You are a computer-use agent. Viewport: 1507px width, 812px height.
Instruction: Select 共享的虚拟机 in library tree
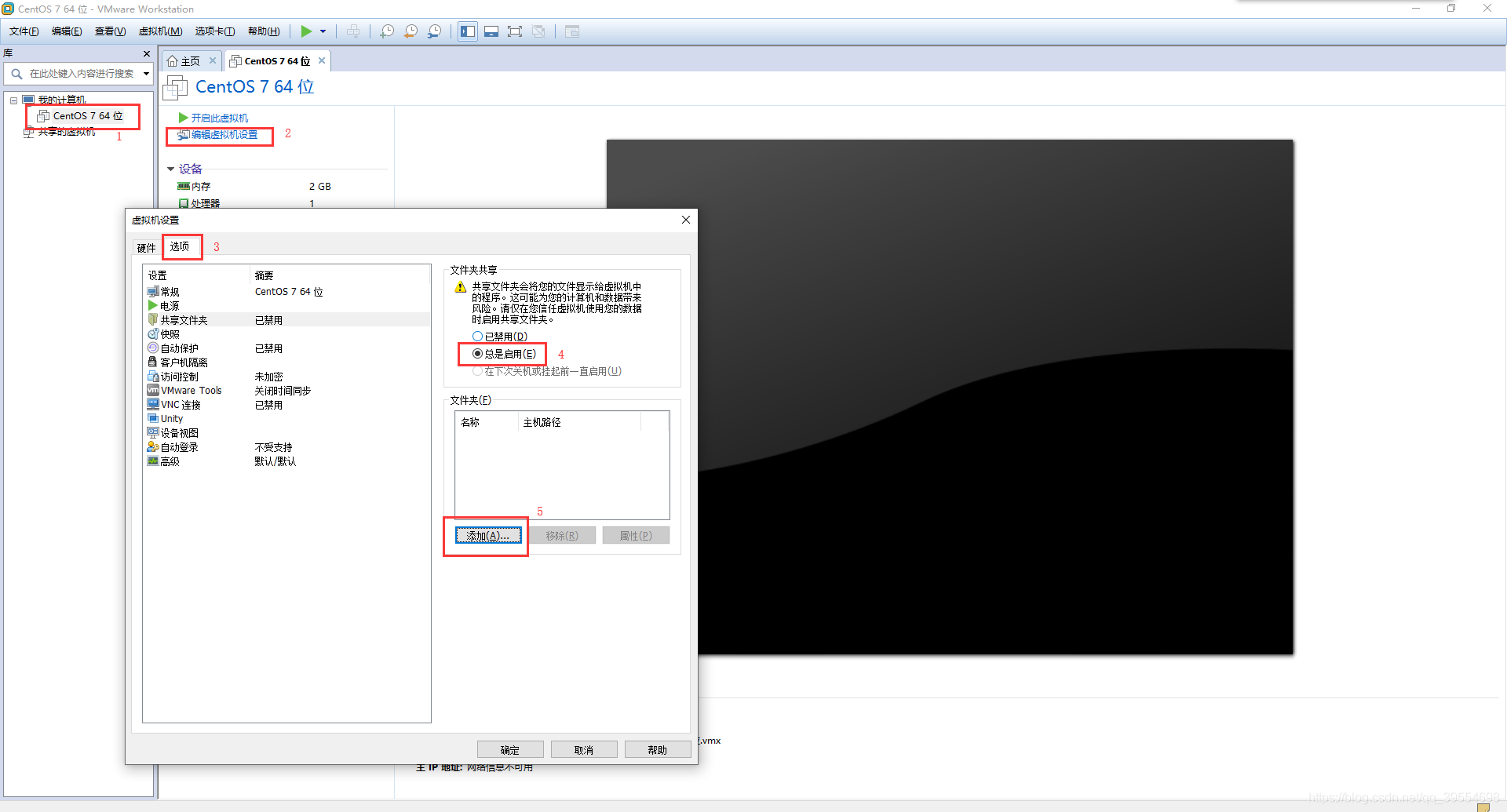click(x=60, y=132)
